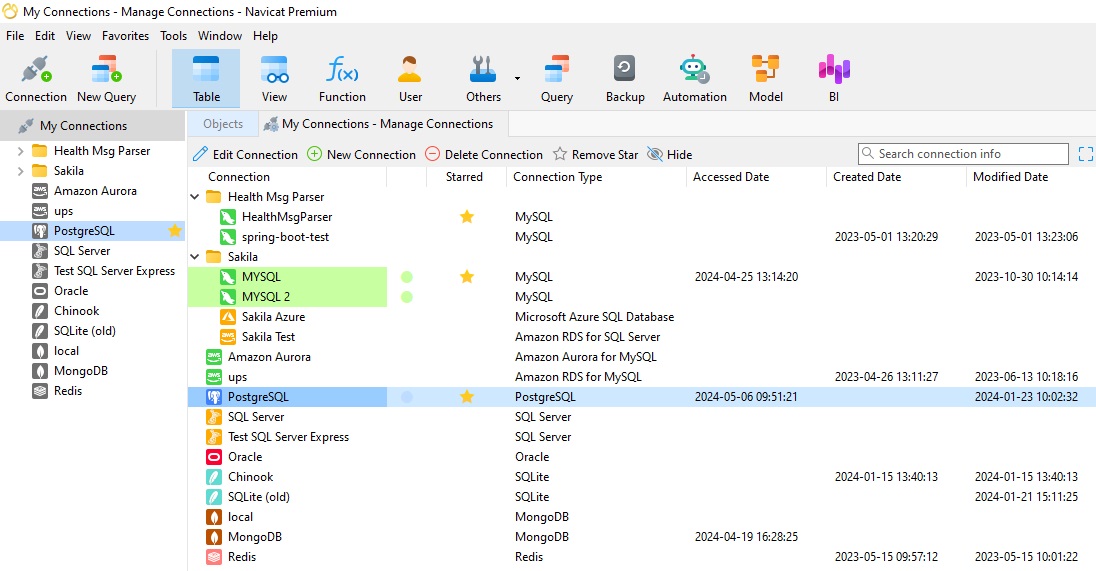Viewport: 1096px width, 571px height.
Task: Expand Health Msg Parser in sidebar
Action: (x=20, y=151)
